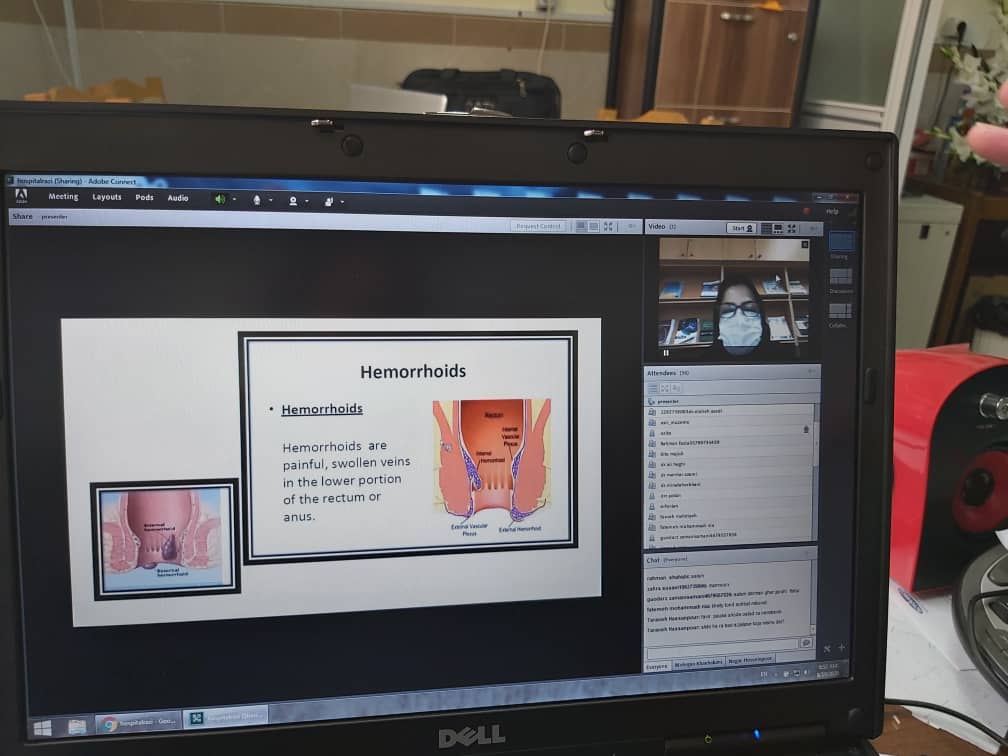
Task: Open the Audio menu
Action: (x=178, y=198)
